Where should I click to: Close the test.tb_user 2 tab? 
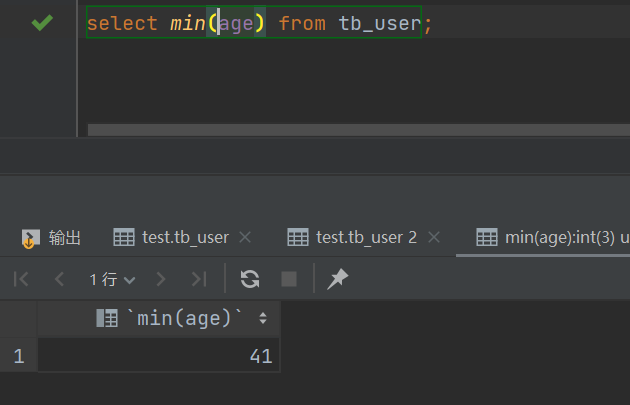[x=433, y=237]
